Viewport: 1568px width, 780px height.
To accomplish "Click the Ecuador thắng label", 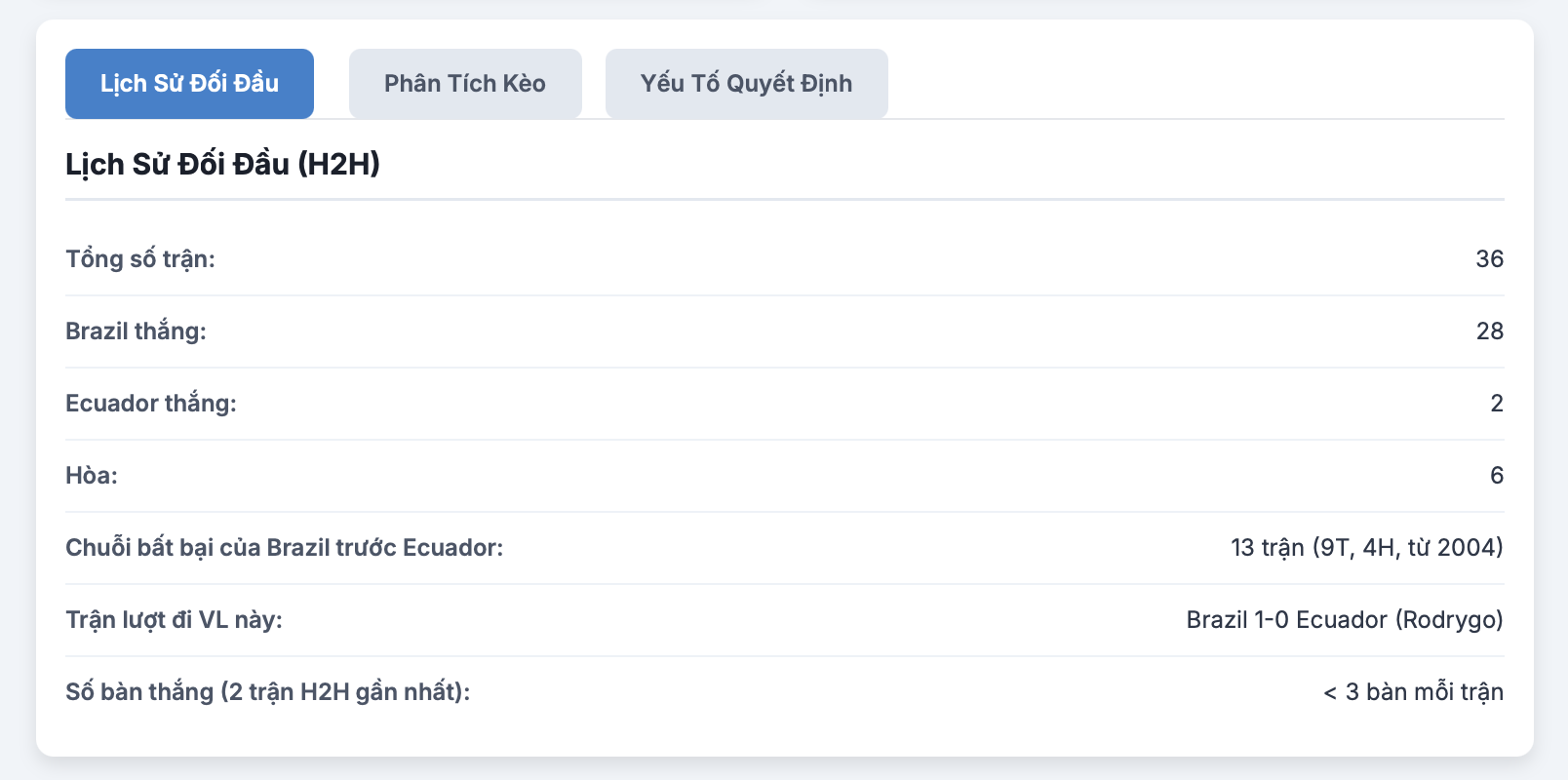I will pos(151,404).
